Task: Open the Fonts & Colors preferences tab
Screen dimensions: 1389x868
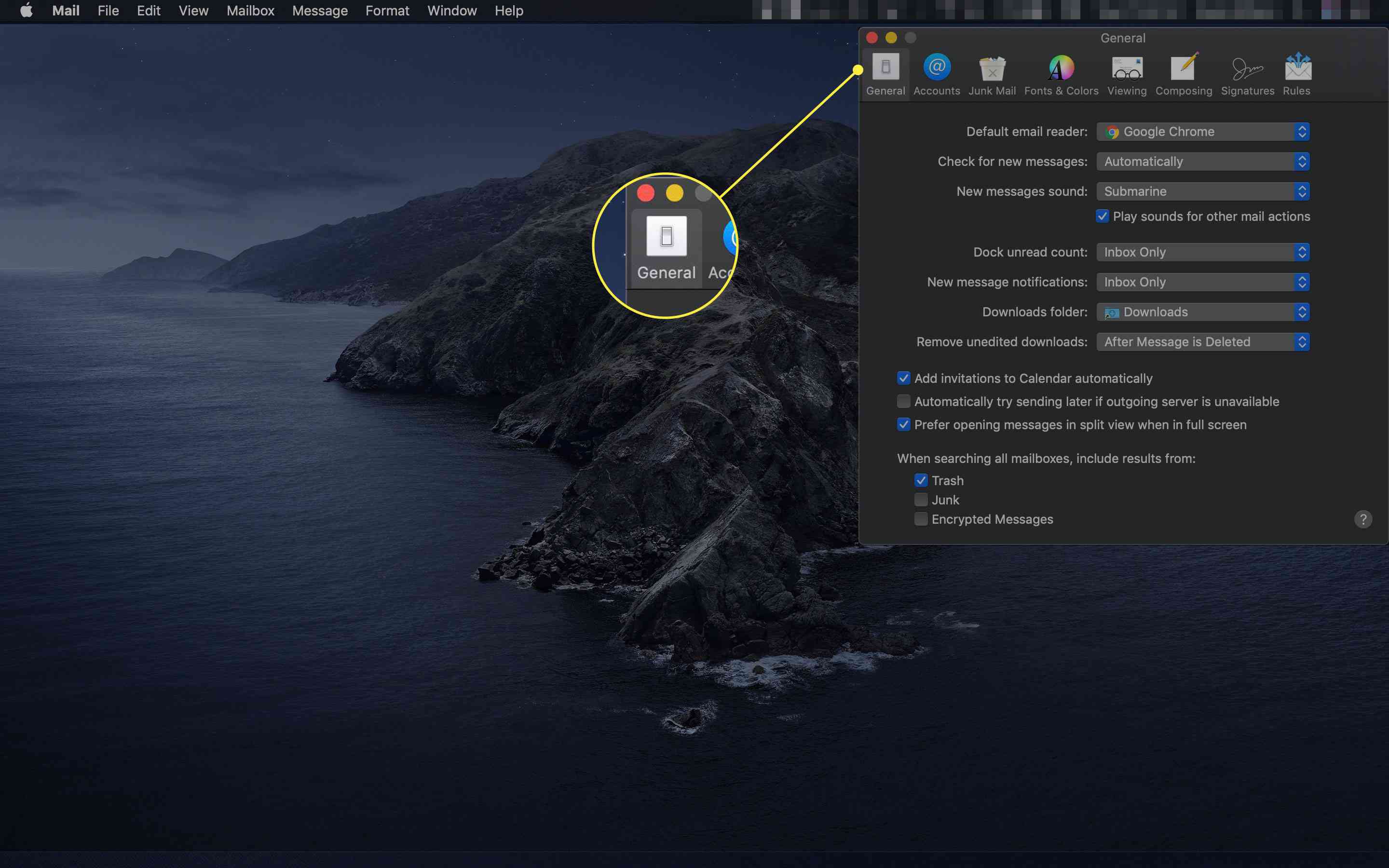Action: coord(1061,74)
